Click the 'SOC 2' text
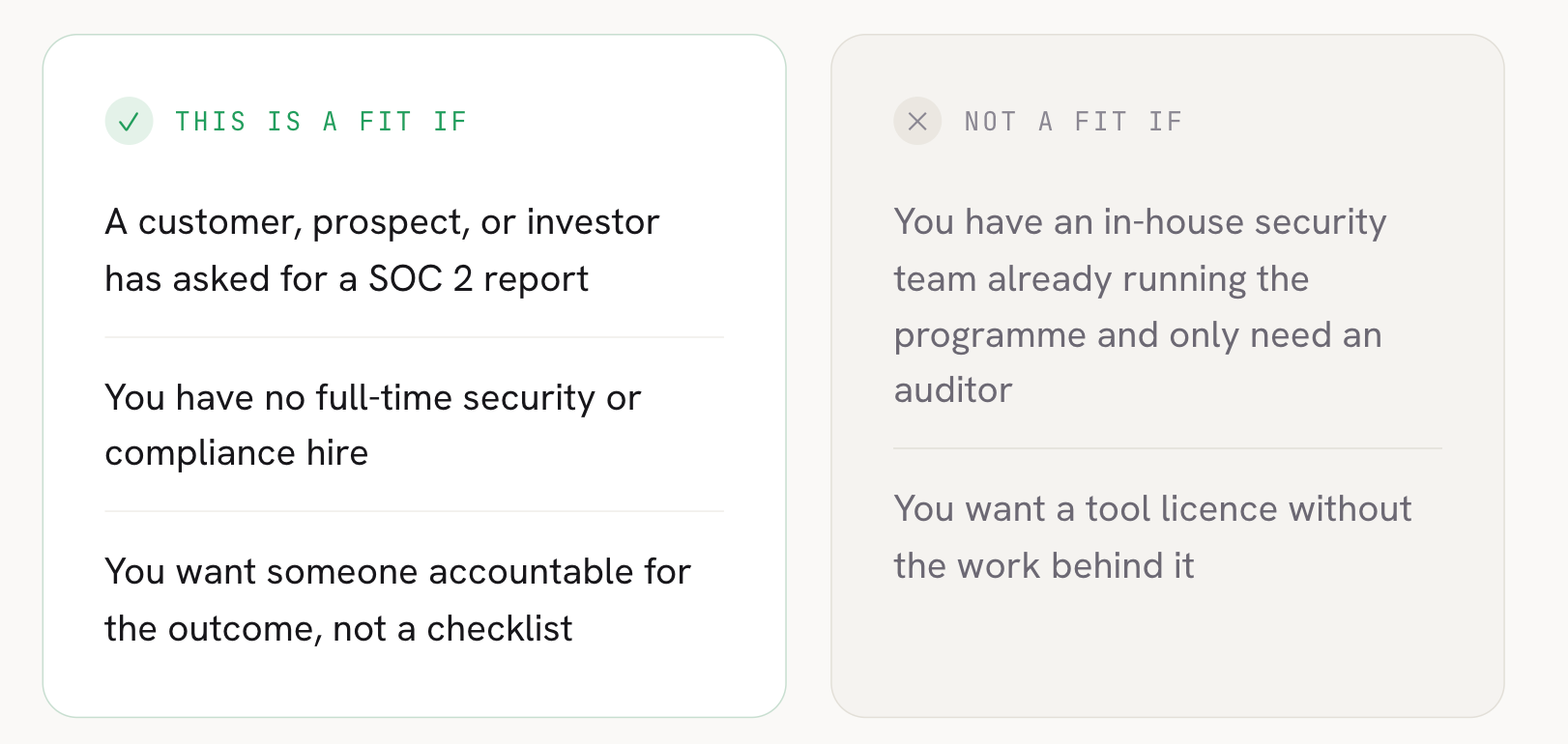Viewport: 1568px width, 744px height. [x=421, y=279]
